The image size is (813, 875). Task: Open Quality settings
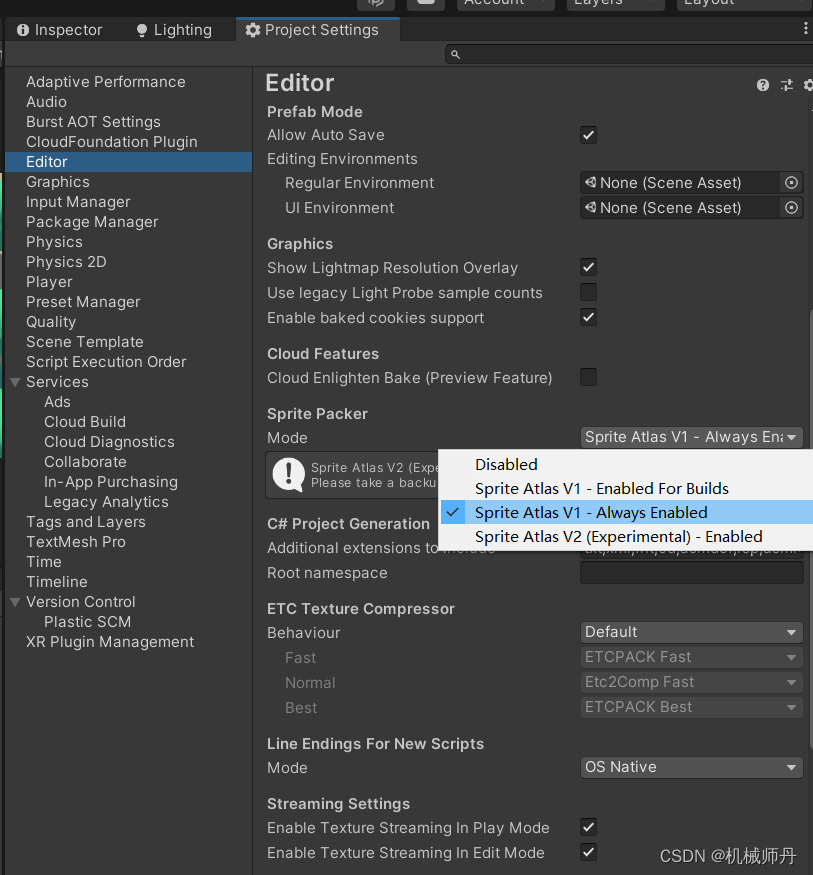pyautogui.click(x=51, y=322)
